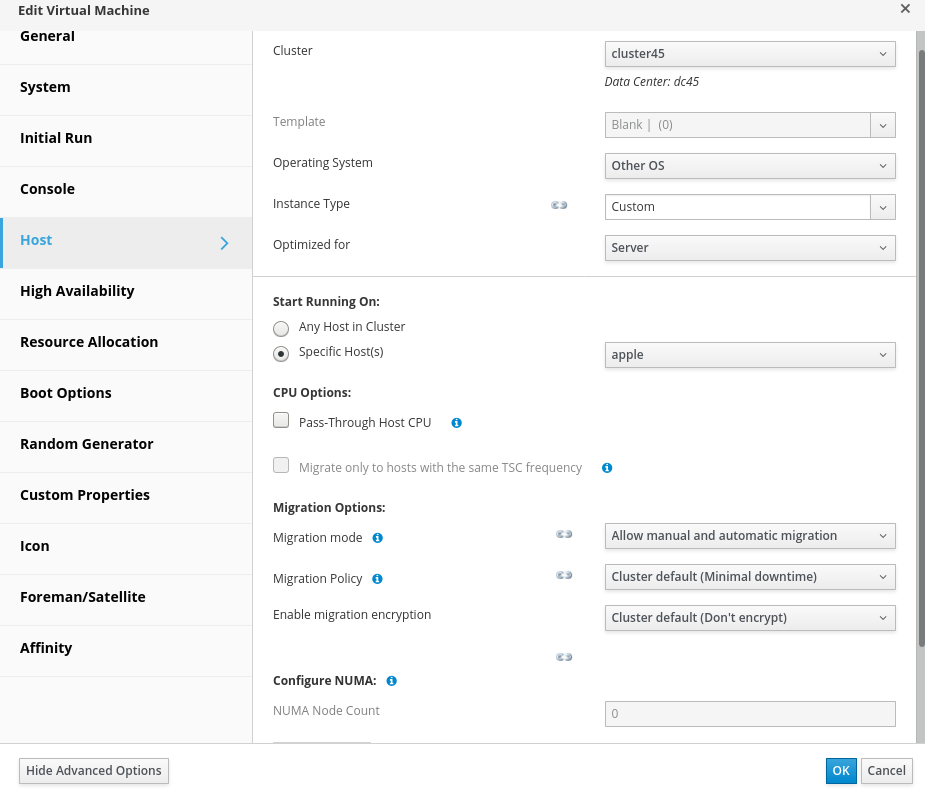Click the link icon beside Migration Policy dropdown
The width and height of the screenshot is (925, 796).
(564, 575)
